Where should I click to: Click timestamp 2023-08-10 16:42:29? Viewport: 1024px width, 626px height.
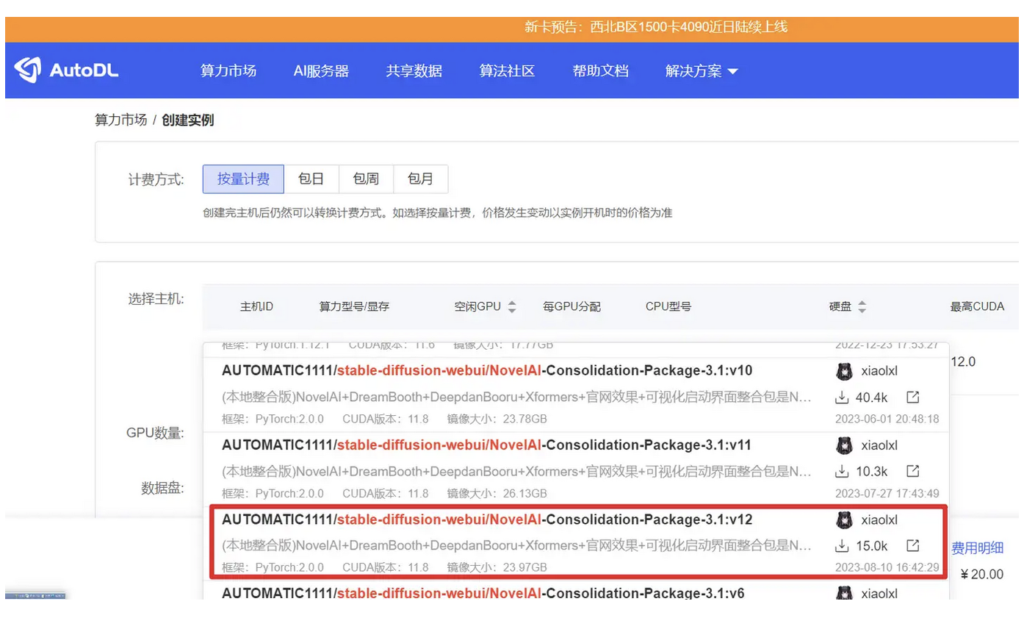(x=887, y=567)
